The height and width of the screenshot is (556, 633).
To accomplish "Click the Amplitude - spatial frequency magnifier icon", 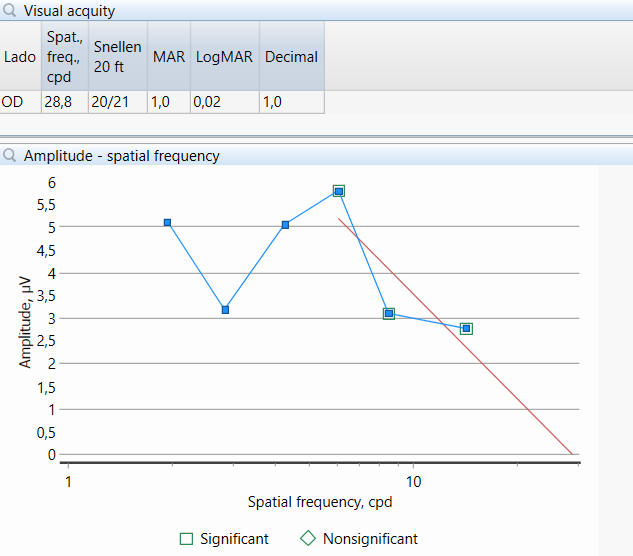I will pyautogui.click(x=9, y=155).
